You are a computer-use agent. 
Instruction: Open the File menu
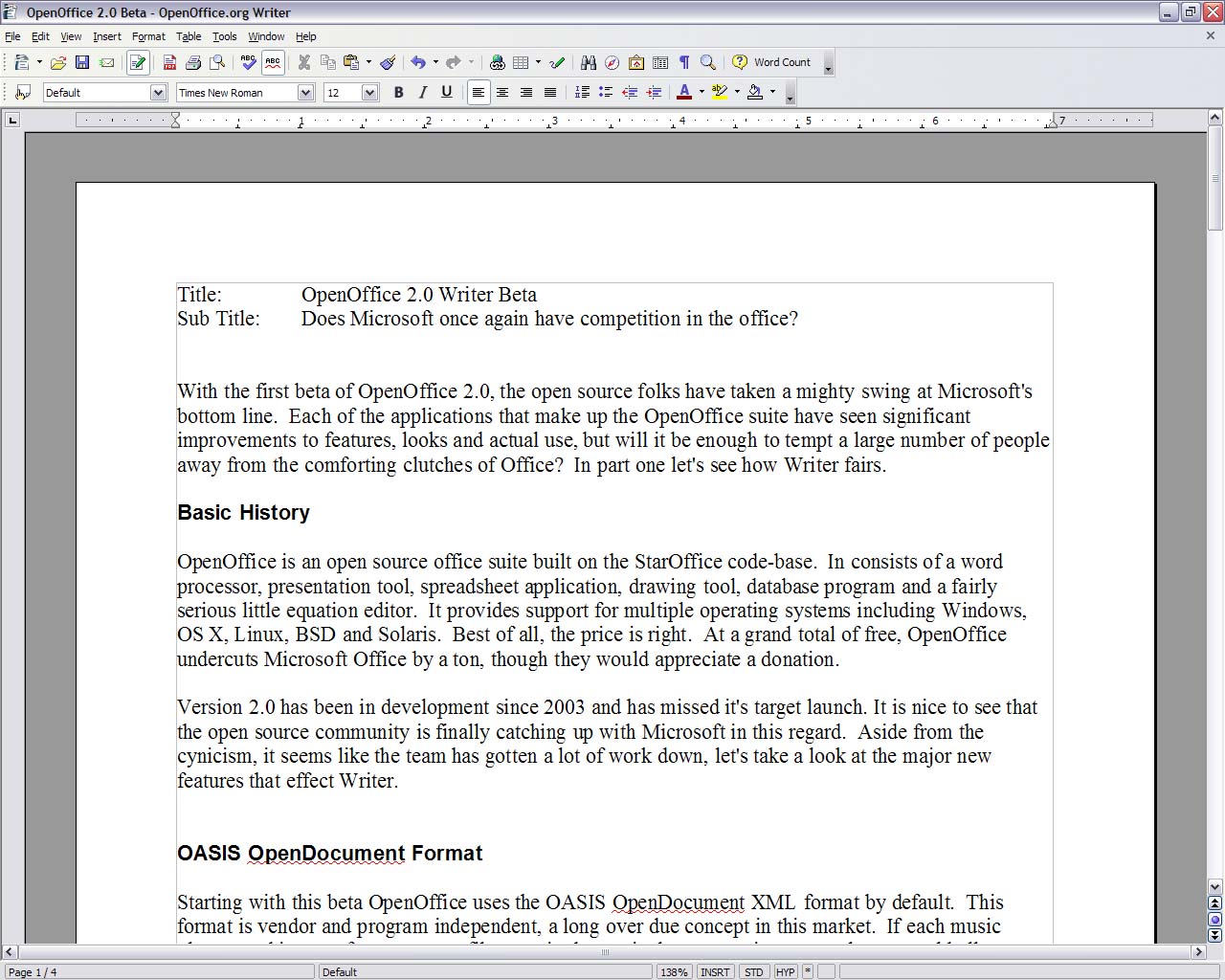[12, 36]
